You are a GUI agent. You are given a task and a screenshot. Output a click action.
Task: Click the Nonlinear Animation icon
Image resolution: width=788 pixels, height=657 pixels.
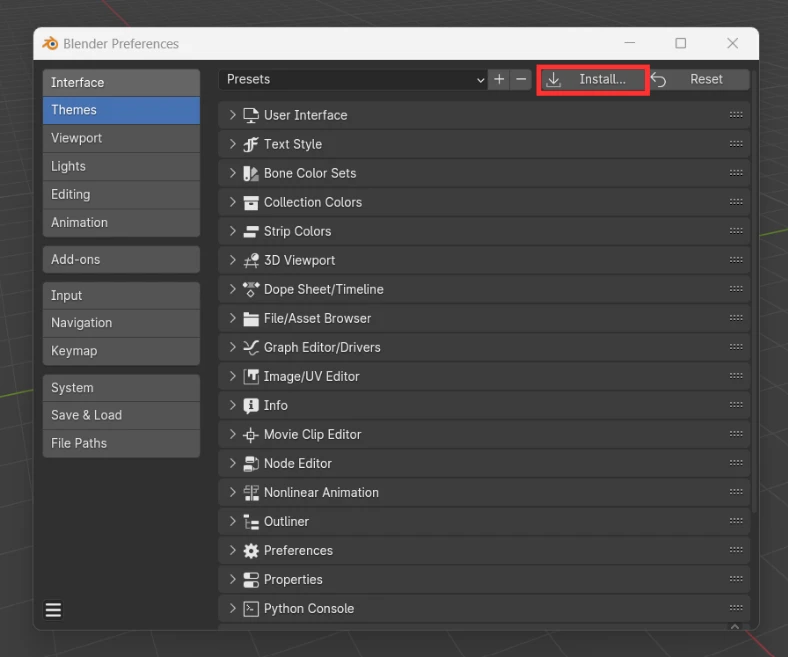[251, 493]
